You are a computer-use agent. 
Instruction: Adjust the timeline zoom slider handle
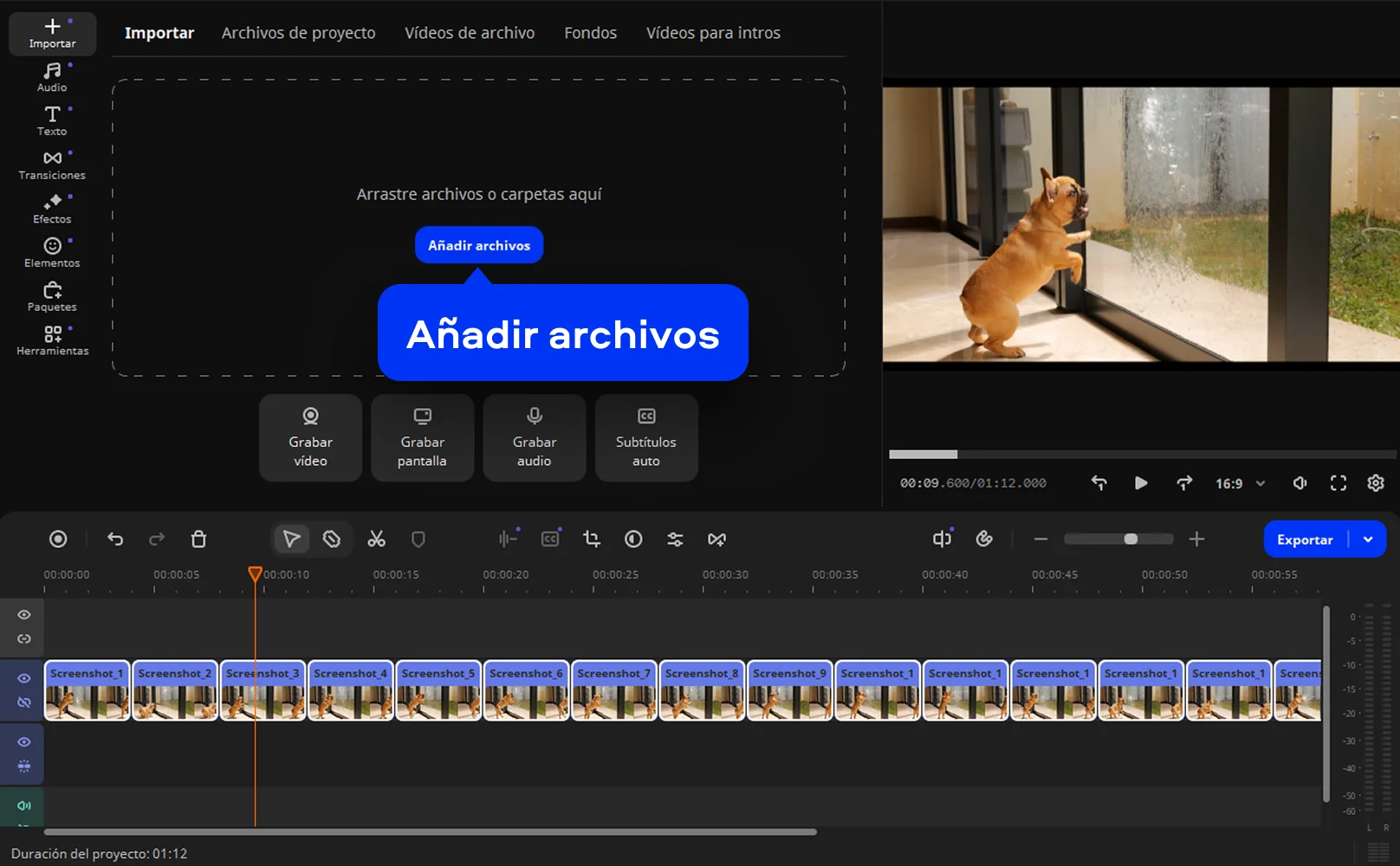pyautogui.click(x=1131, y=540)
